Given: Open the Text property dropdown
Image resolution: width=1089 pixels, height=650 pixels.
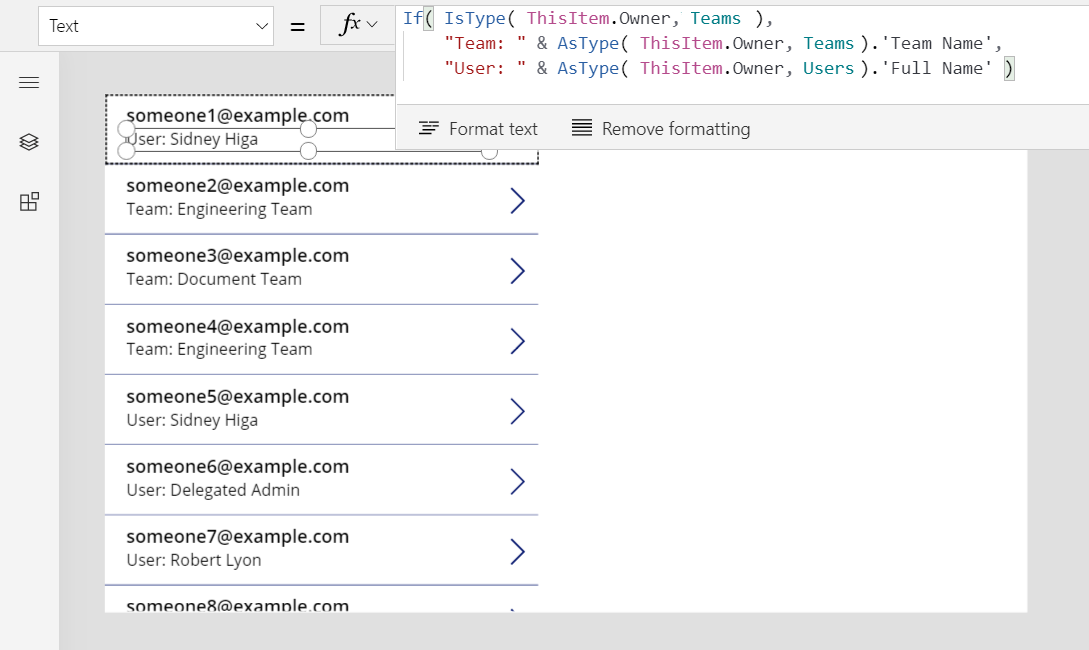Looking at the screenshot, I should tap(156, 26).
